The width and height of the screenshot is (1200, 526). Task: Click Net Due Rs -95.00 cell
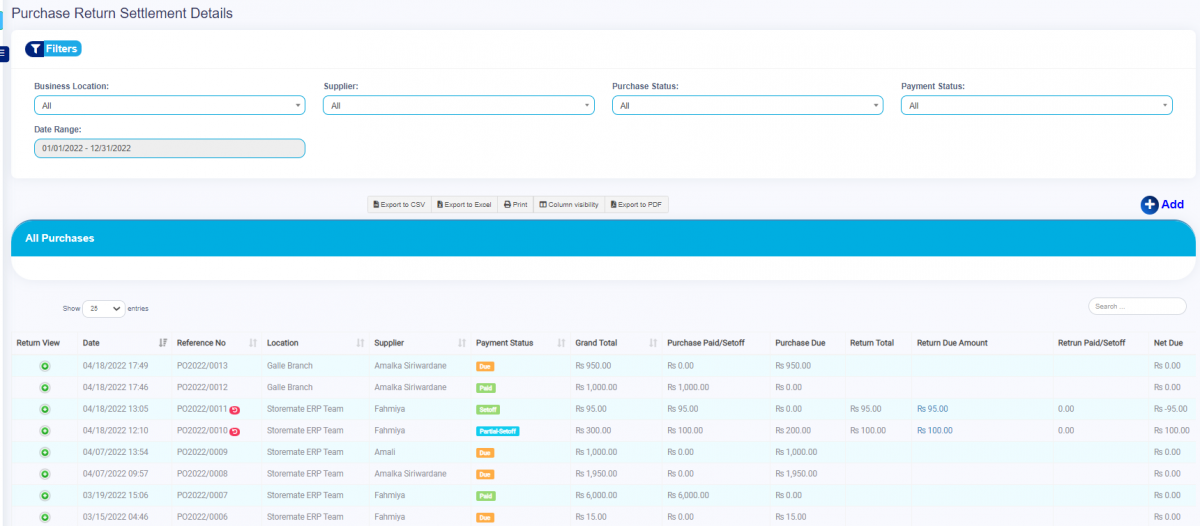click(x=1169, y=409)
